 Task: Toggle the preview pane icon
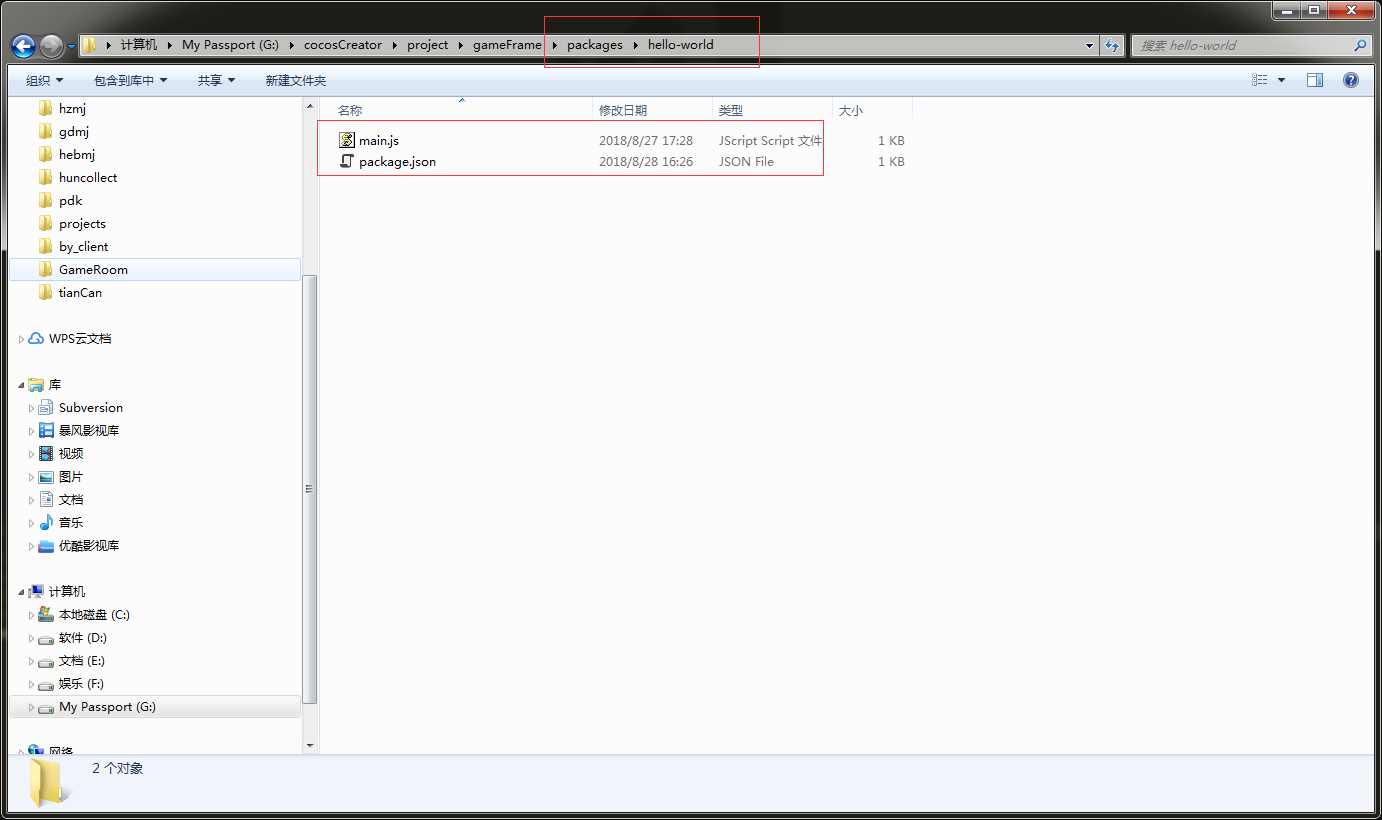click(1315, 80)
